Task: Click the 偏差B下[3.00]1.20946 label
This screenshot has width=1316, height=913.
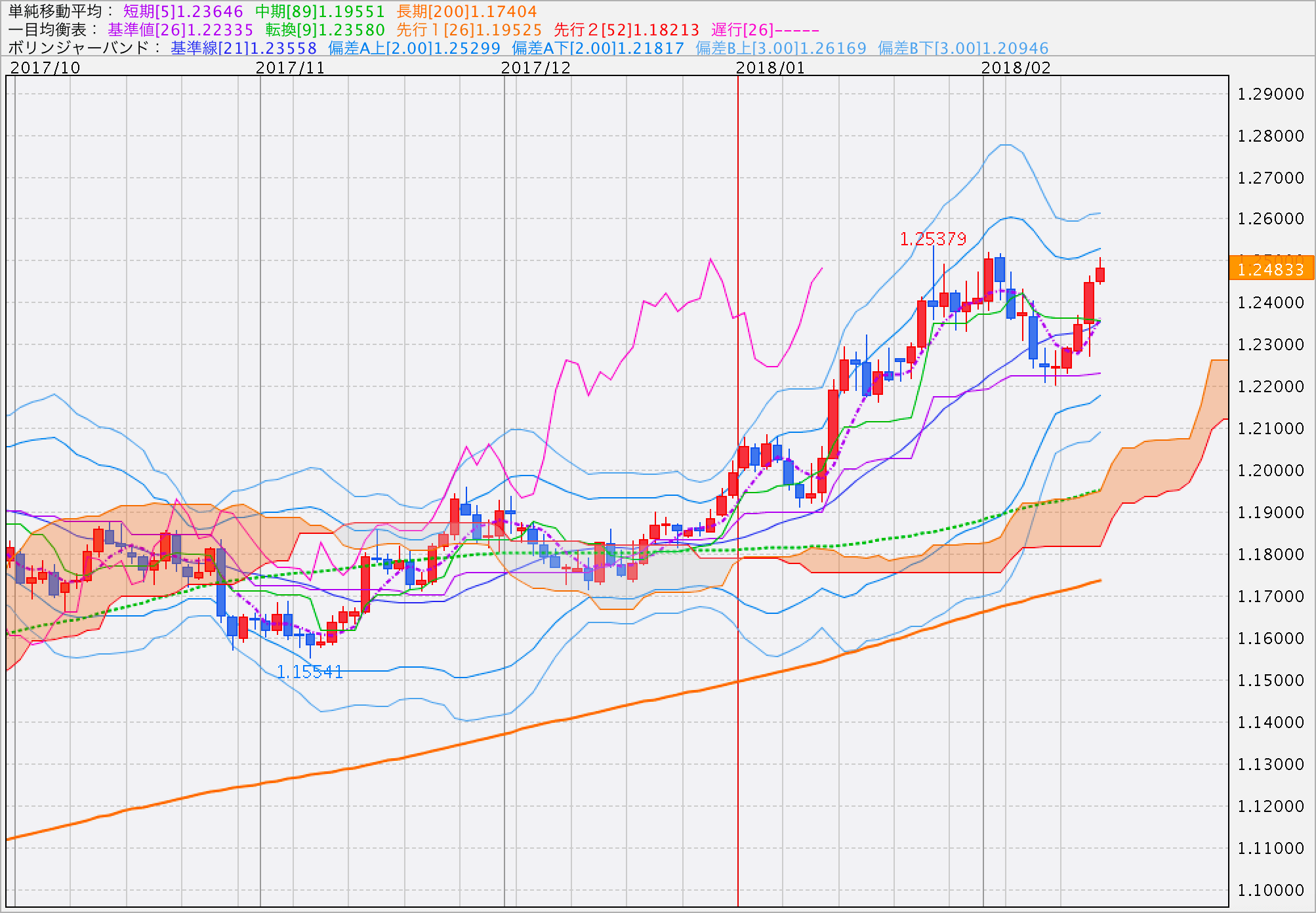Action: [x=963, y=48]
